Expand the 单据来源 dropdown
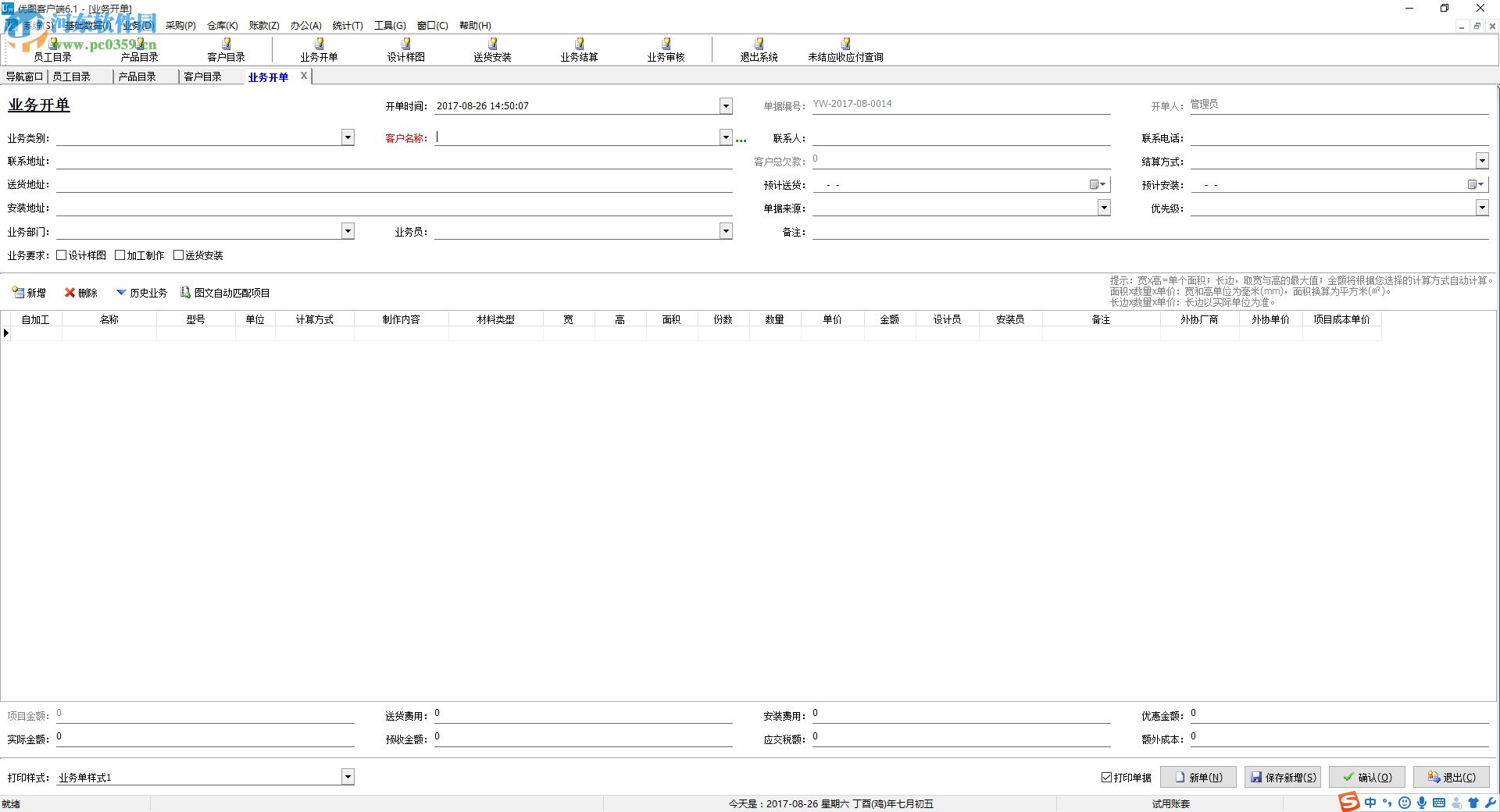The width and height of the screenshot is (1500, 812). [x=1104, y=208]
